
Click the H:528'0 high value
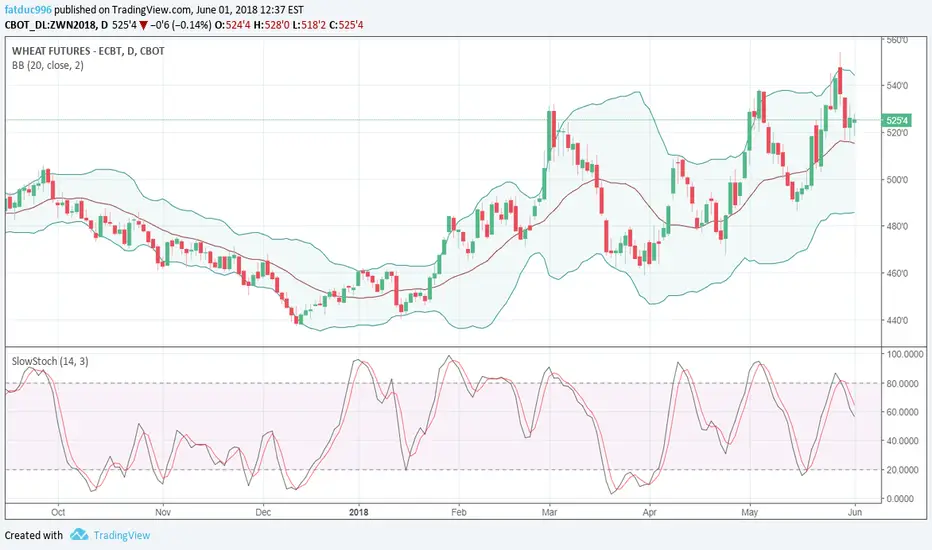pos(271,25)
